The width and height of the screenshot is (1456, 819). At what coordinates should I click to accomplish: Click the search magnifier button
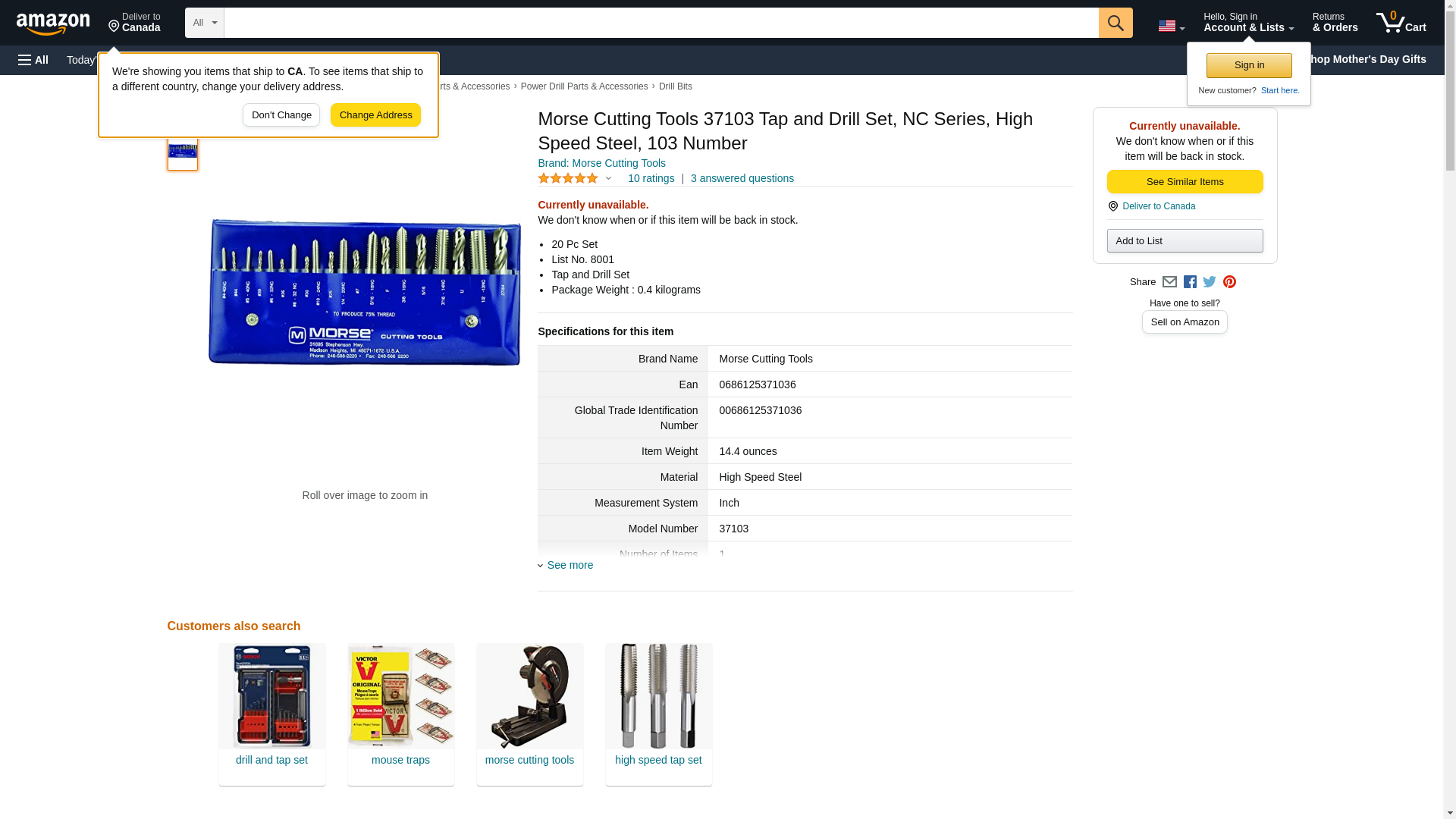(1115, 23)
